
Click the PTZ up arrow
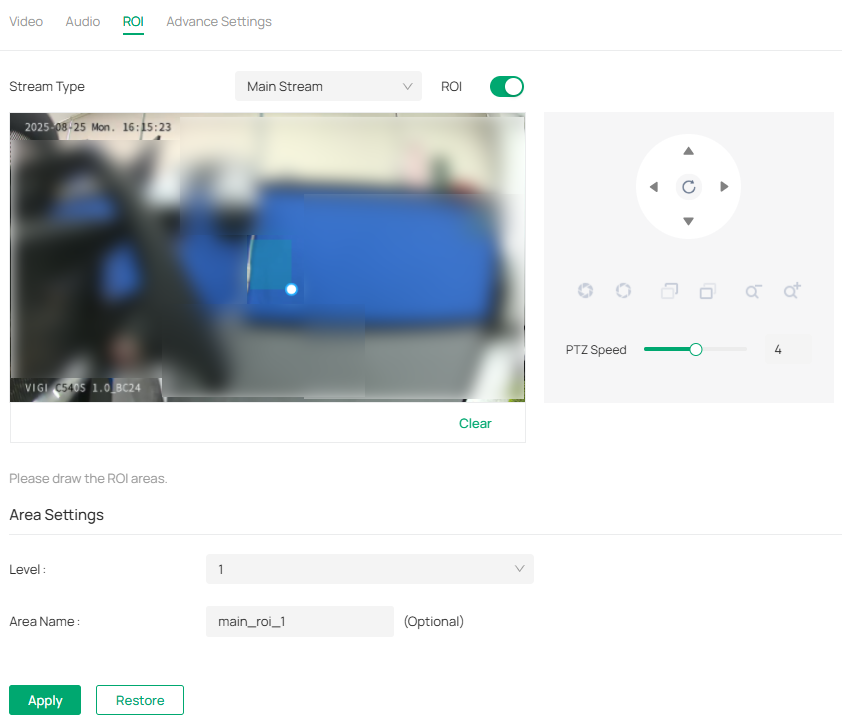pyautogui.click(x=688, y=151)
